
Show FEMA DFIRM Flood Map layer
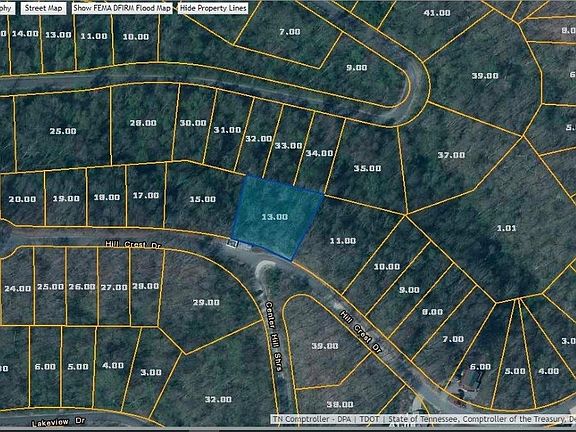(122, 8)
